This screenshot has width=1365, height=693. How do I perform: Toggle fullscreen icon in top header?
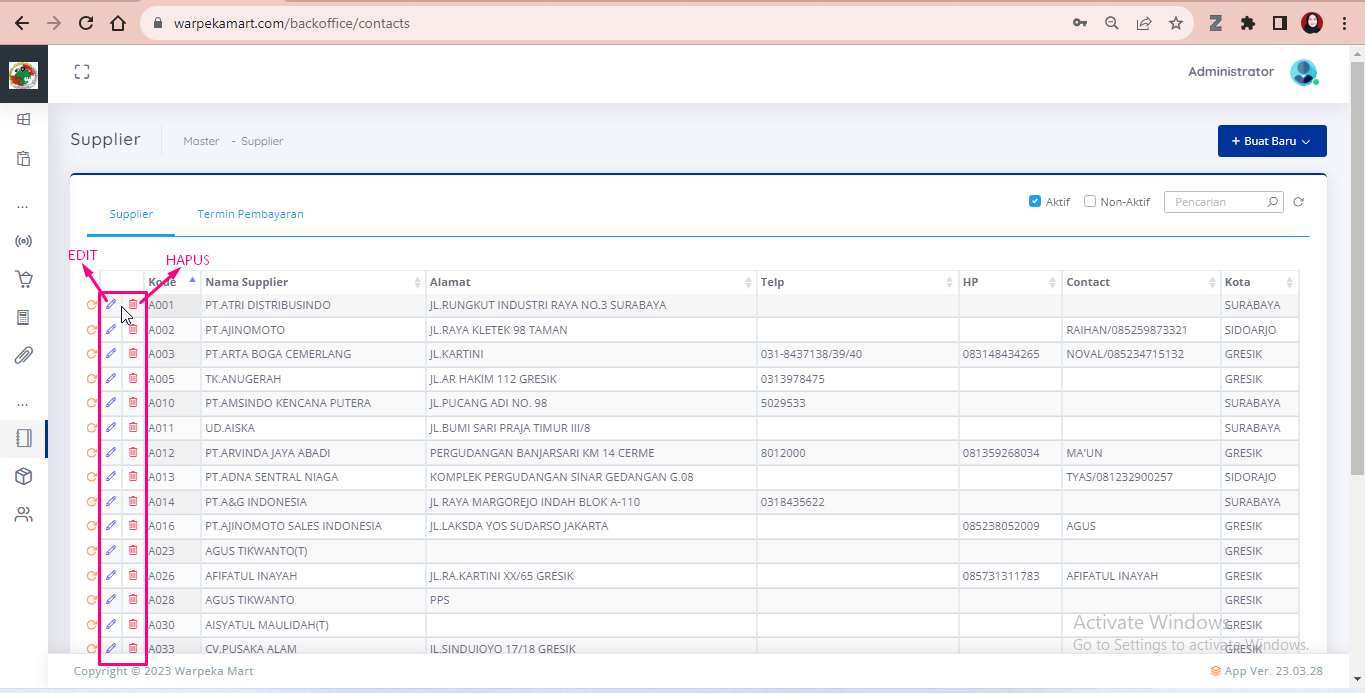pos(82,71)
